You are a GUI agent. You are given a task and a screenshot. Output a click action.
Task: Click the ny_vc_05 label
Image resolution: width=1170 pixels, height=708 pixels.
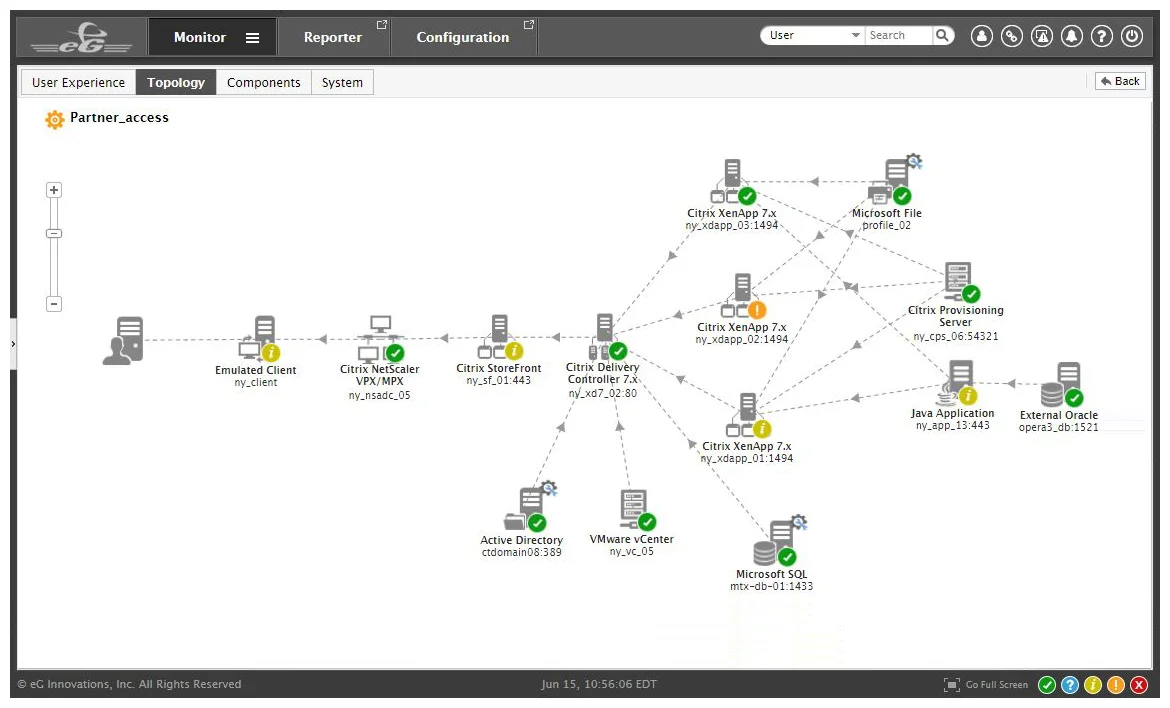[x=631, y=551]
